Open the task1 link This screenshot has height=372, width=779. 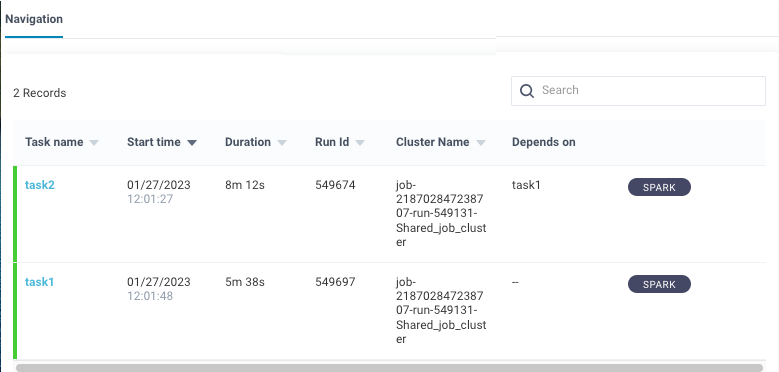[39, 282]
